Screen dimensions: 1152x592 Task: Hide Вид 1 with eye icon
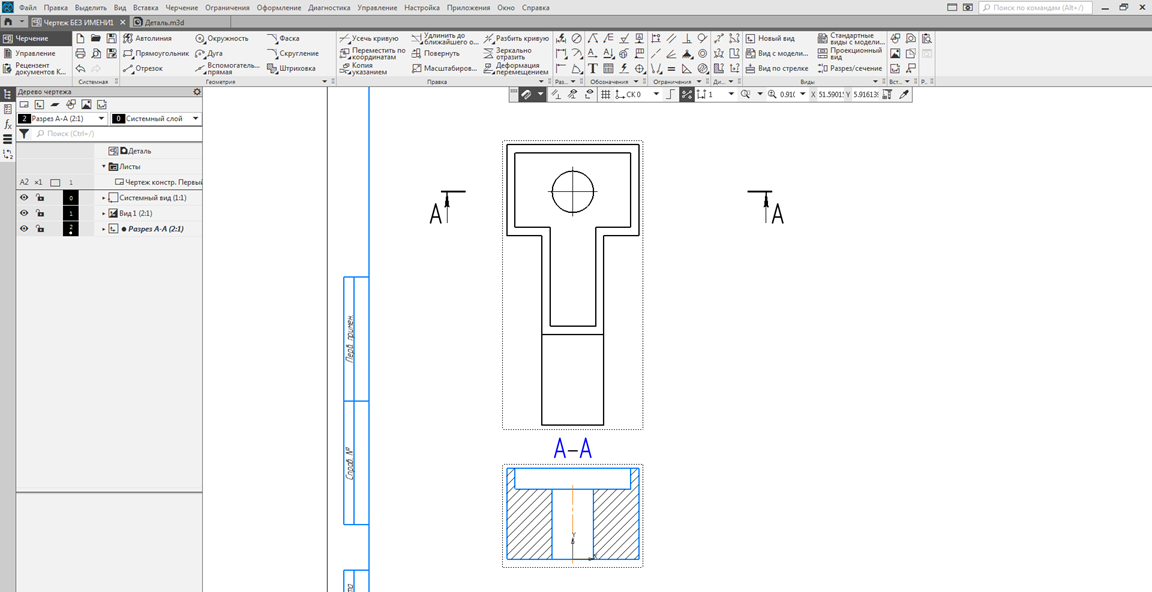tap(24, 213)
